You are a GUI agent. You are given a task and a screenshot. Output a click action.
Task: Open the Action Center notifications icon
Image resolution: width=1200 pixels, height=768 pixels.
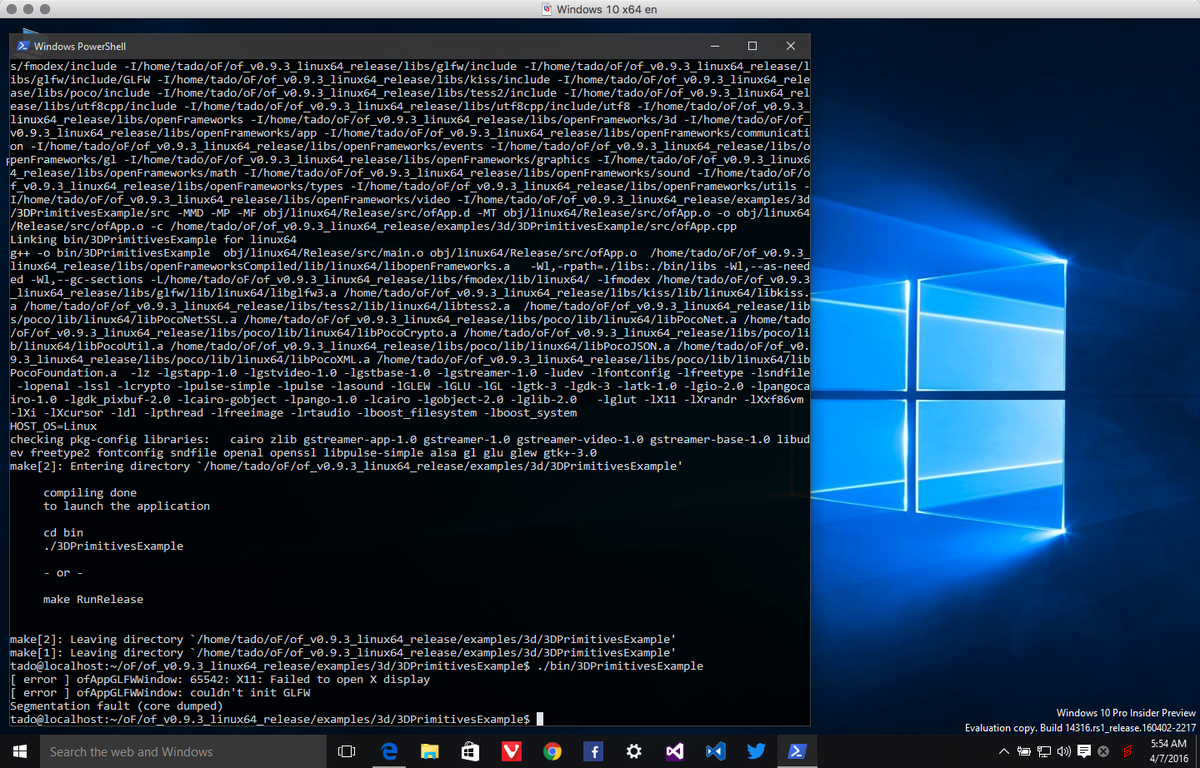tap(1083, 751)
